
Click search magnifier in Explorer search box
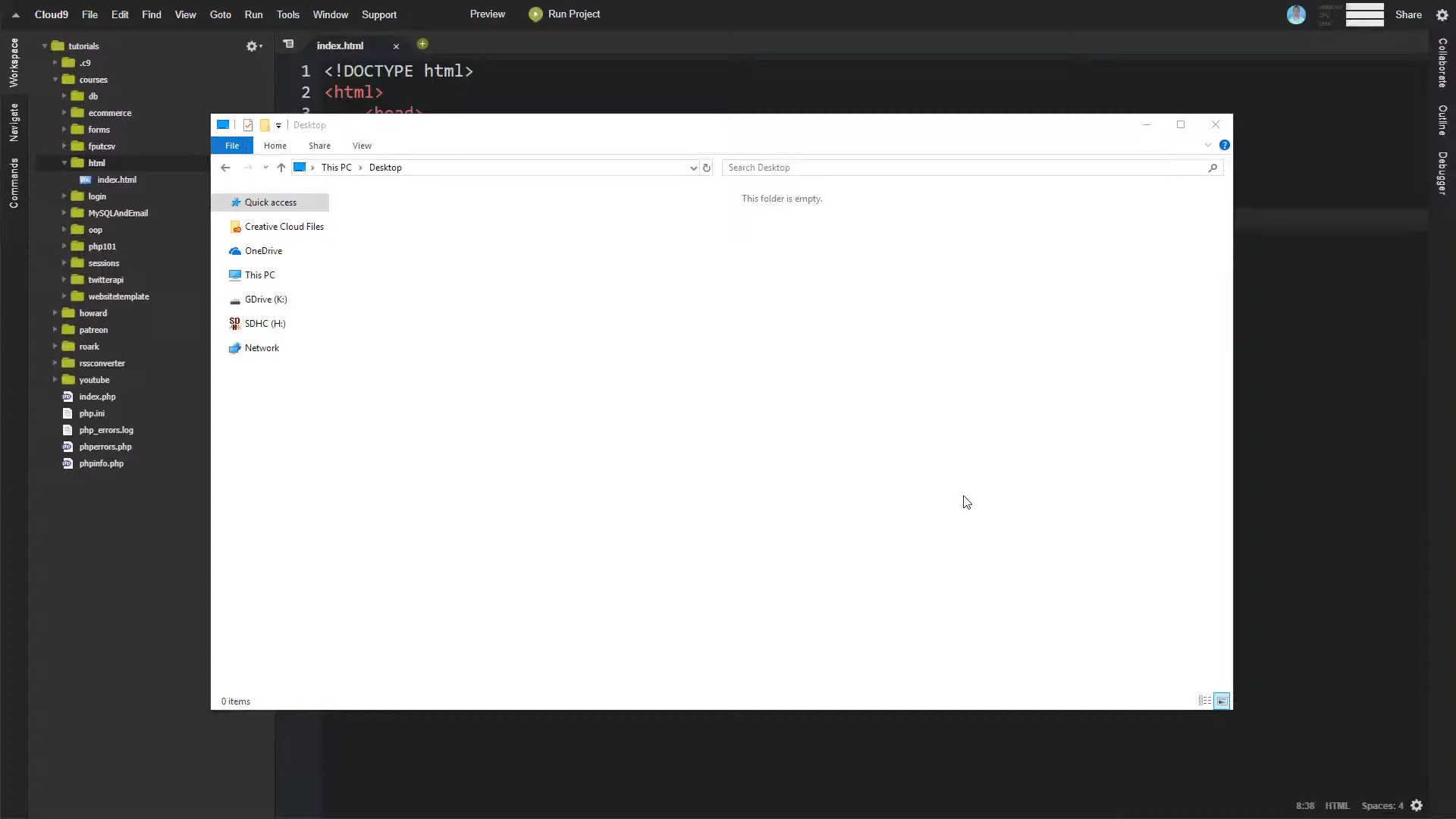tap(1213, 168)
